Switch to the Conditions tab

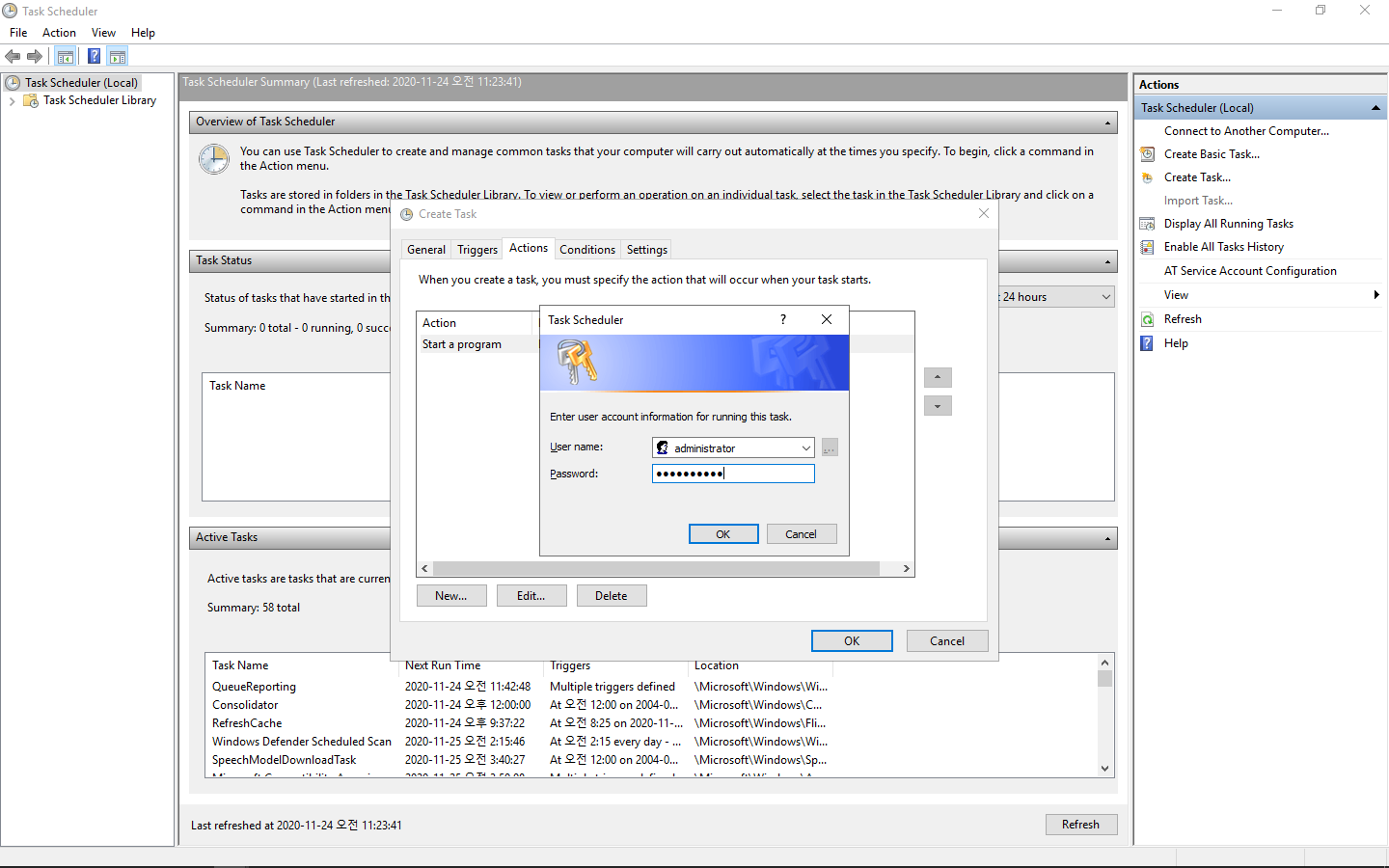[x=587, y=250]
